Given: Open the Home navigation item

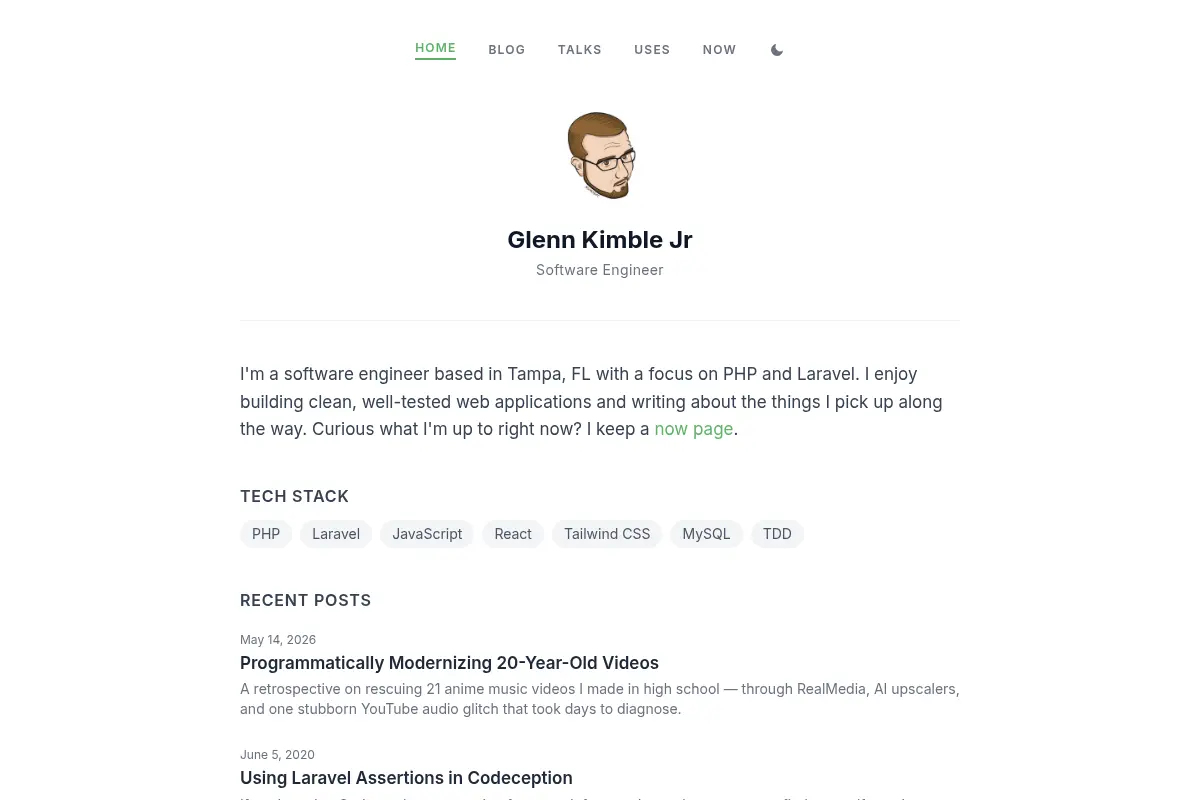Looking at the screenshot, I should point(436,48).
